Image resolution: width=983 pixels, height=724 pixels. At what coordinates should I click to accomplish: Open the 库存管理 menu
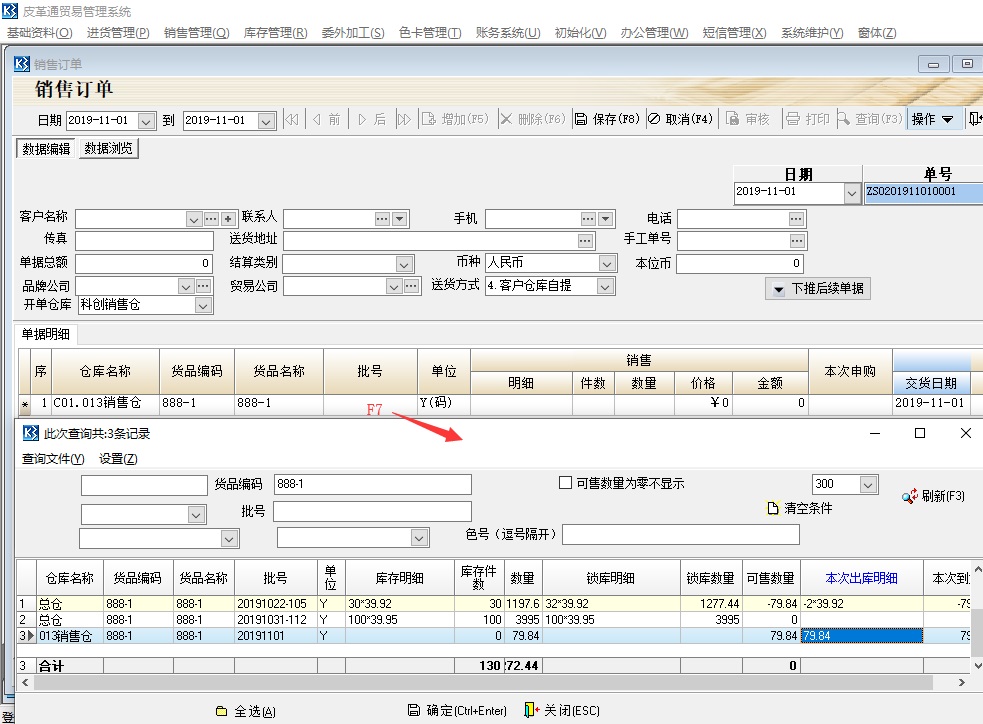click(275, 33)
